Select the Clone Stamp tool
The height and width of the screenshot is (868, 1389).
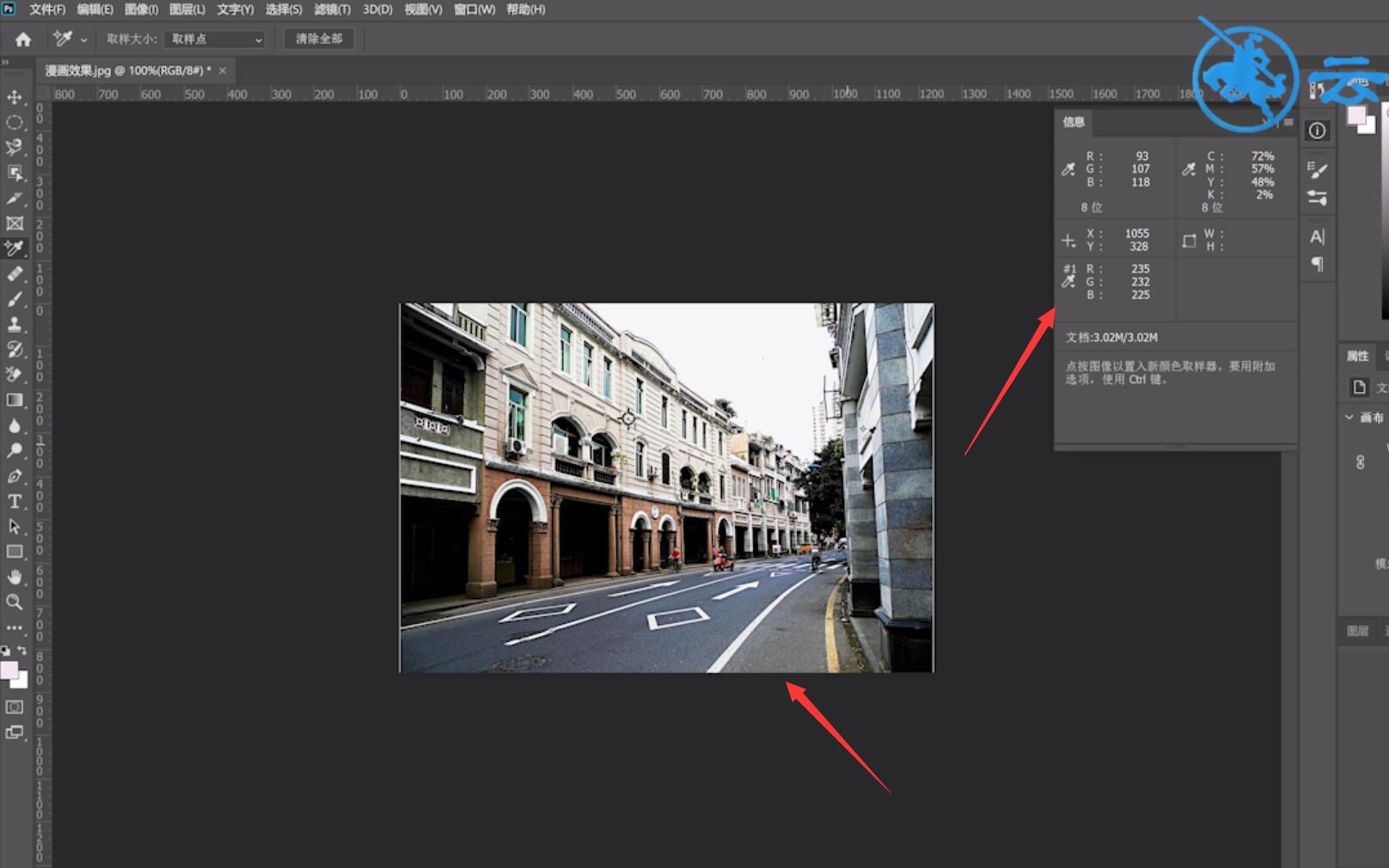click(15, 324)
